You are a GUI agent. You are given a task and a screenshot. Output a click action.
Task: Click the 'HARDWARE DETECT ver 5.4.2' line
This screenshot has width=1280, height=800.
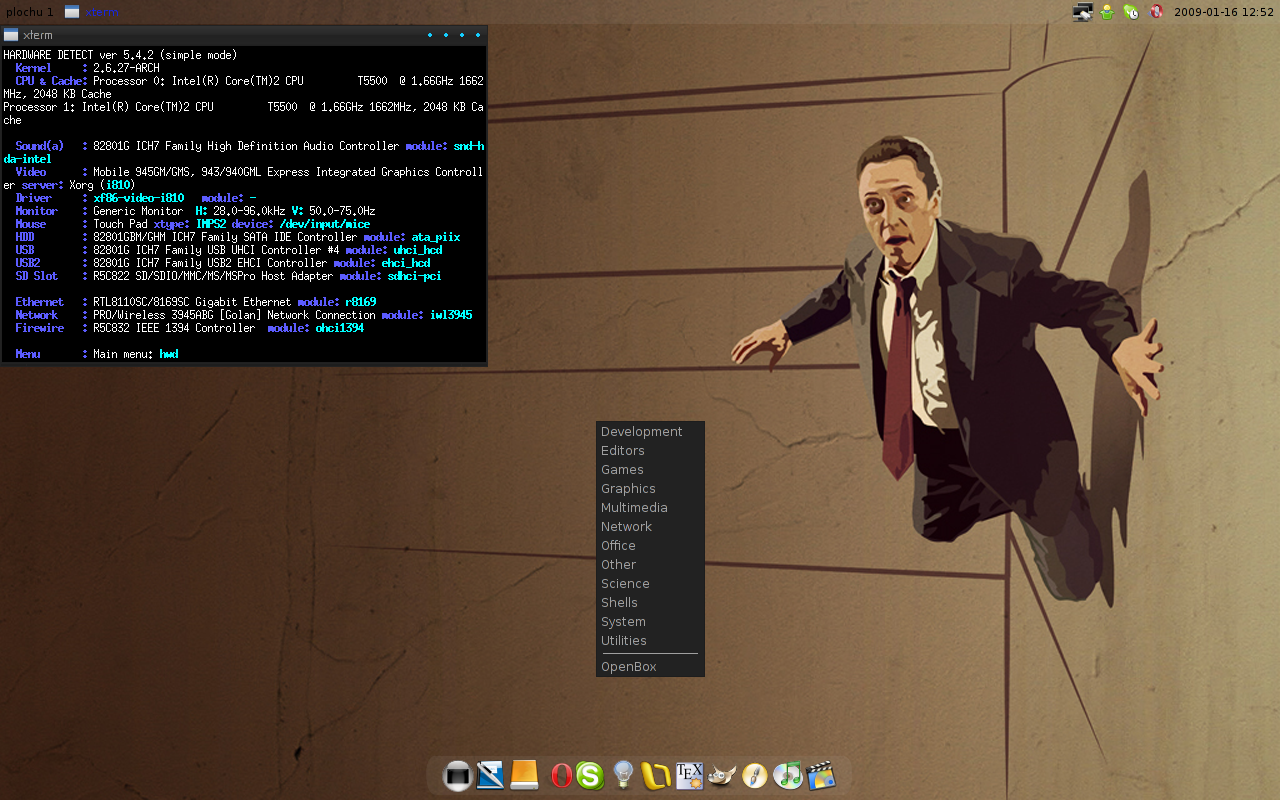coord(120,55)
